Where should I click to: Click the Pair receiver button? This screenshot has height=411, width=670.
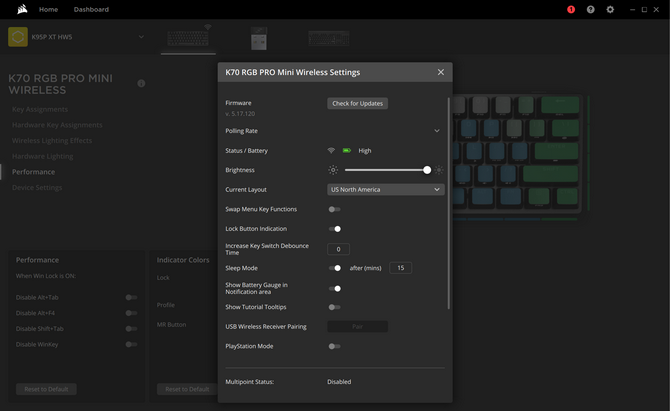click(x=358, y=327)
